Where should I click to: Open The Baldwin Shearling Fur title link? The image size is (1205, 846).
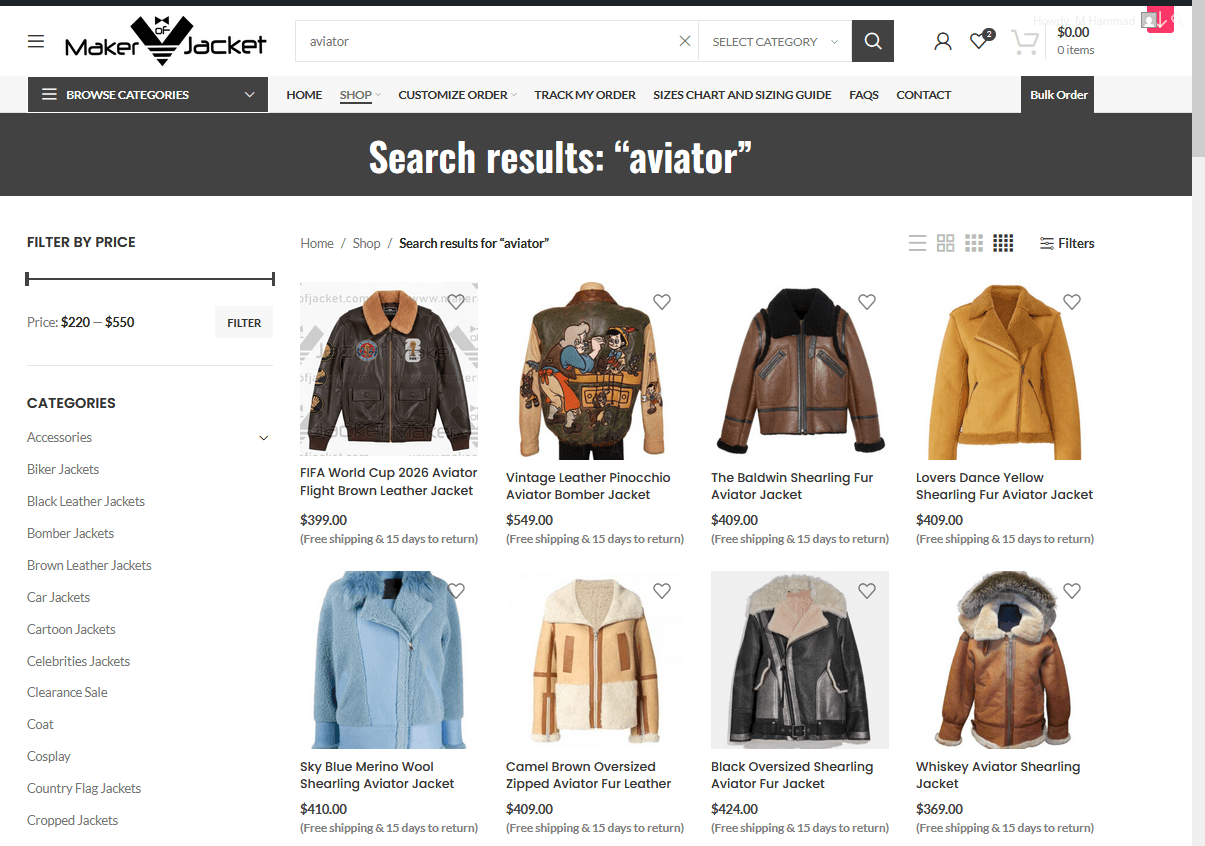click(x=792, y=486)
